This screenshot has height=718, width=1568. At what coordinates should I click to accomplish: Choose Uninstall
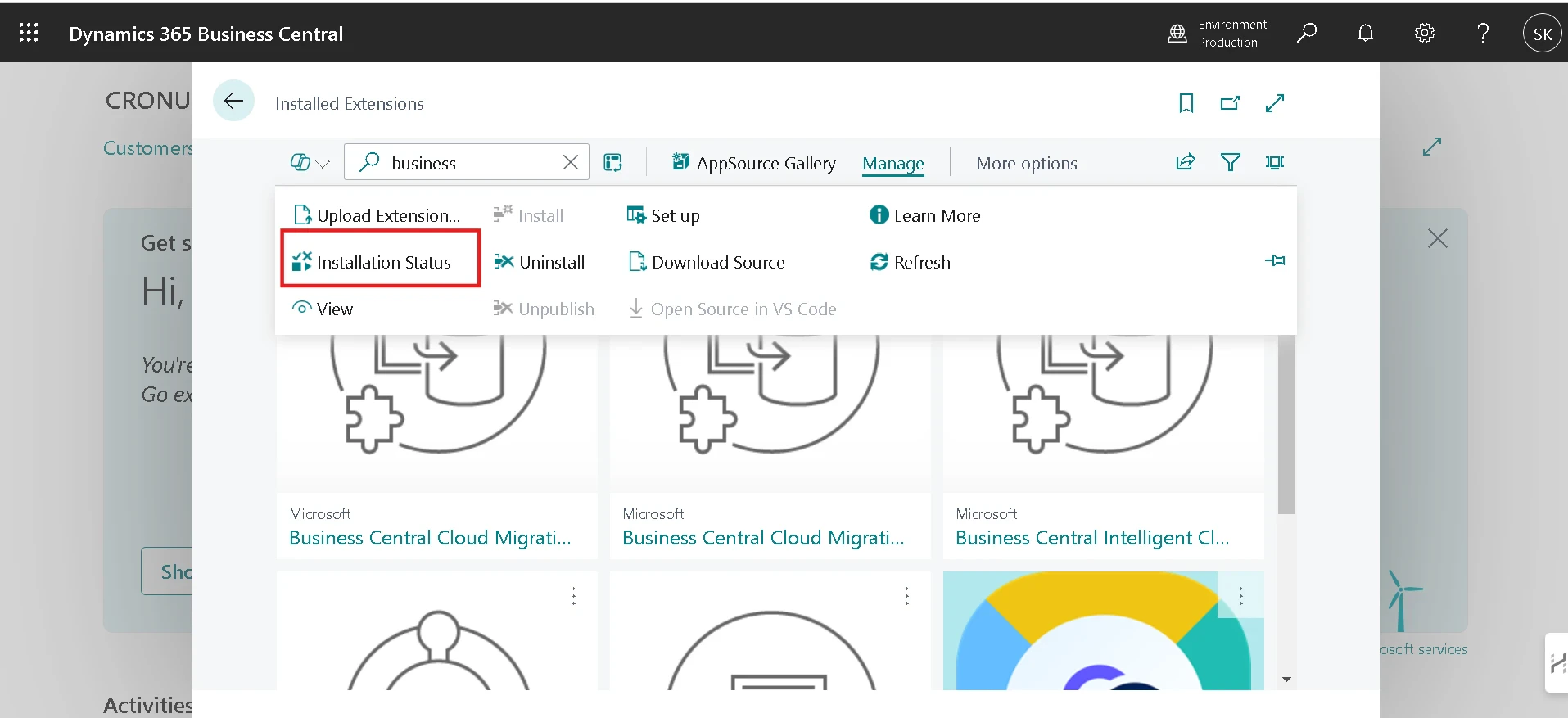pos(539,262)
